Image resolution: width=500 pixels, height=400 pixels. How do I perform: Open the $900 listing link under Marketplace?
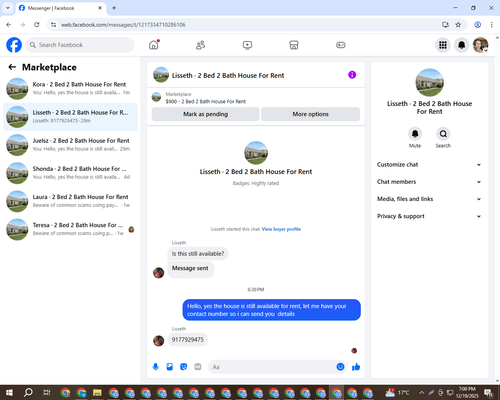coord(206,101)
